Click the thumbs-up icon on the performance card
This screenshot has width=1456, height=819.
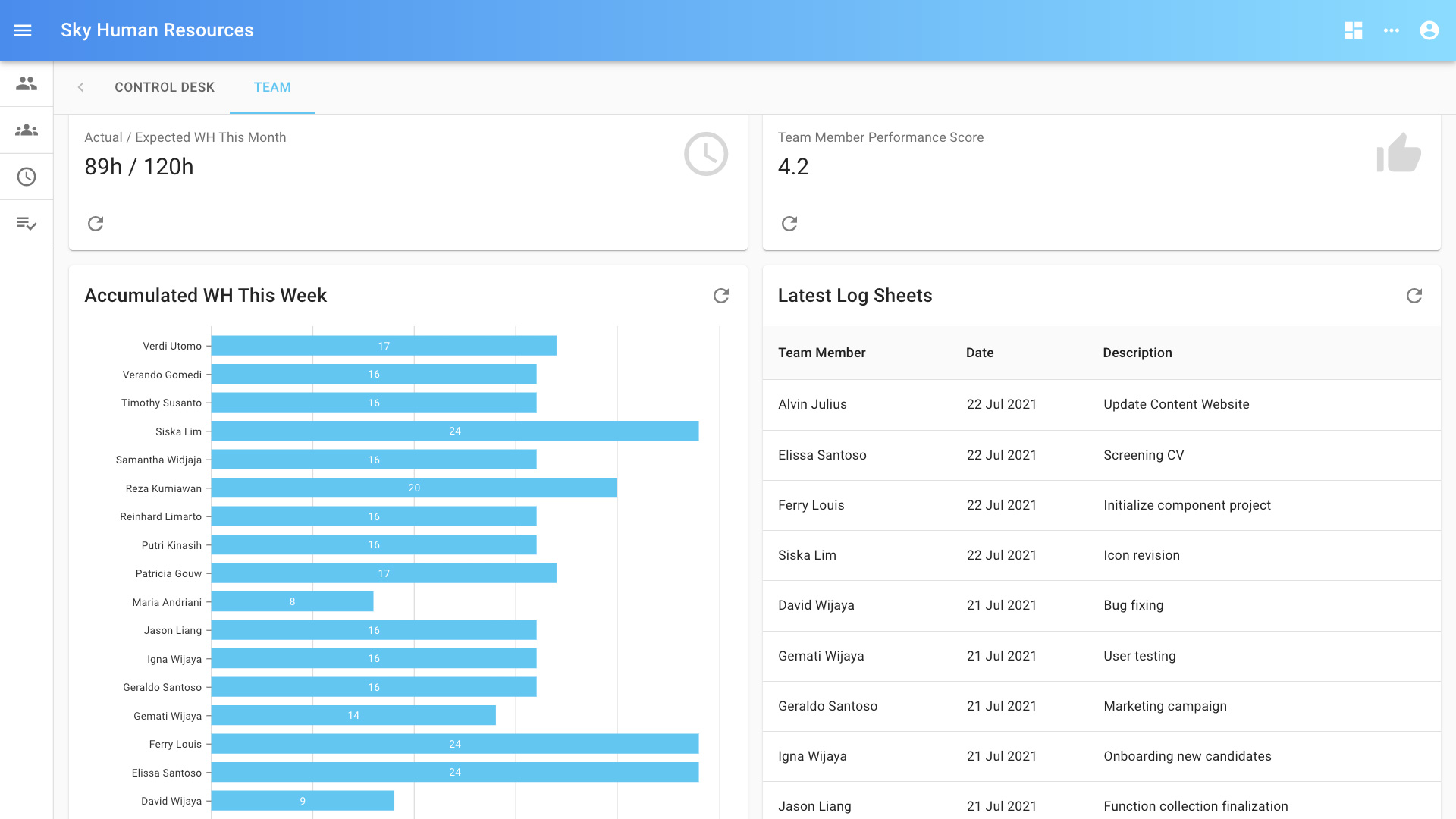pyautogui.click(x=1398, y=155)
